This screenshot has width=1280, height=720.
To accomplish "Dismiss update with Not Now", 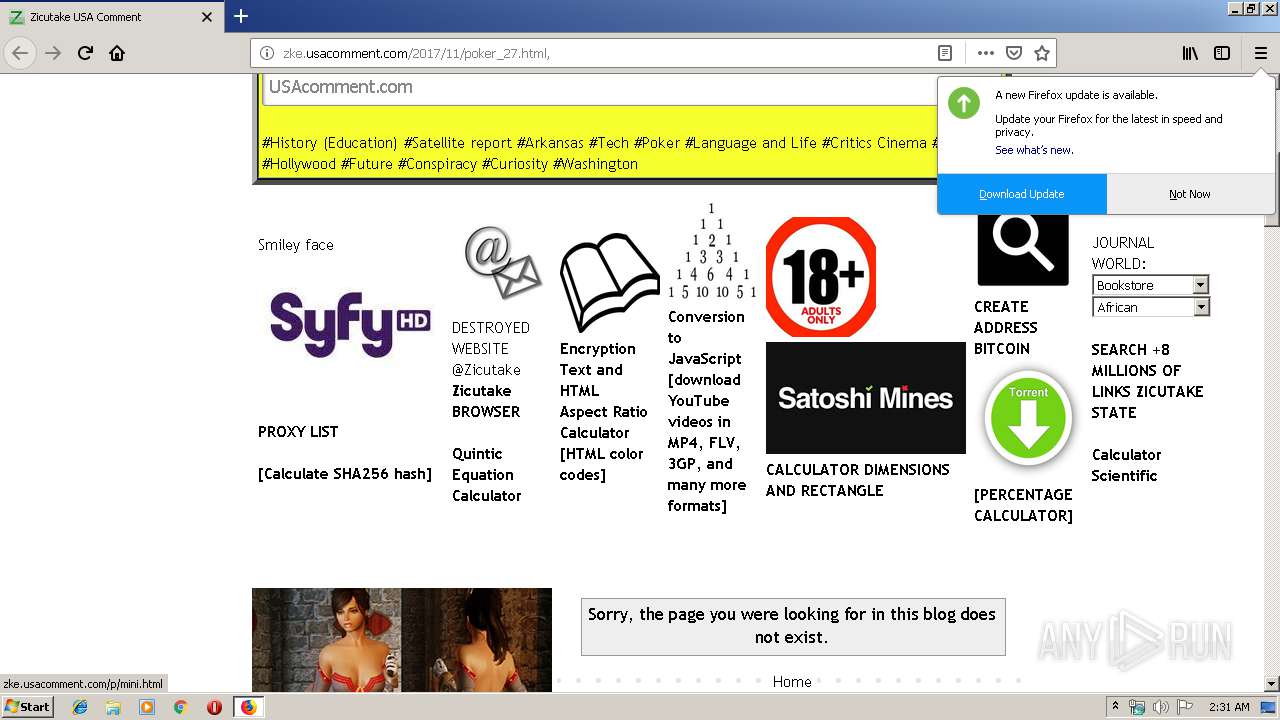I will pos(1190,194).
